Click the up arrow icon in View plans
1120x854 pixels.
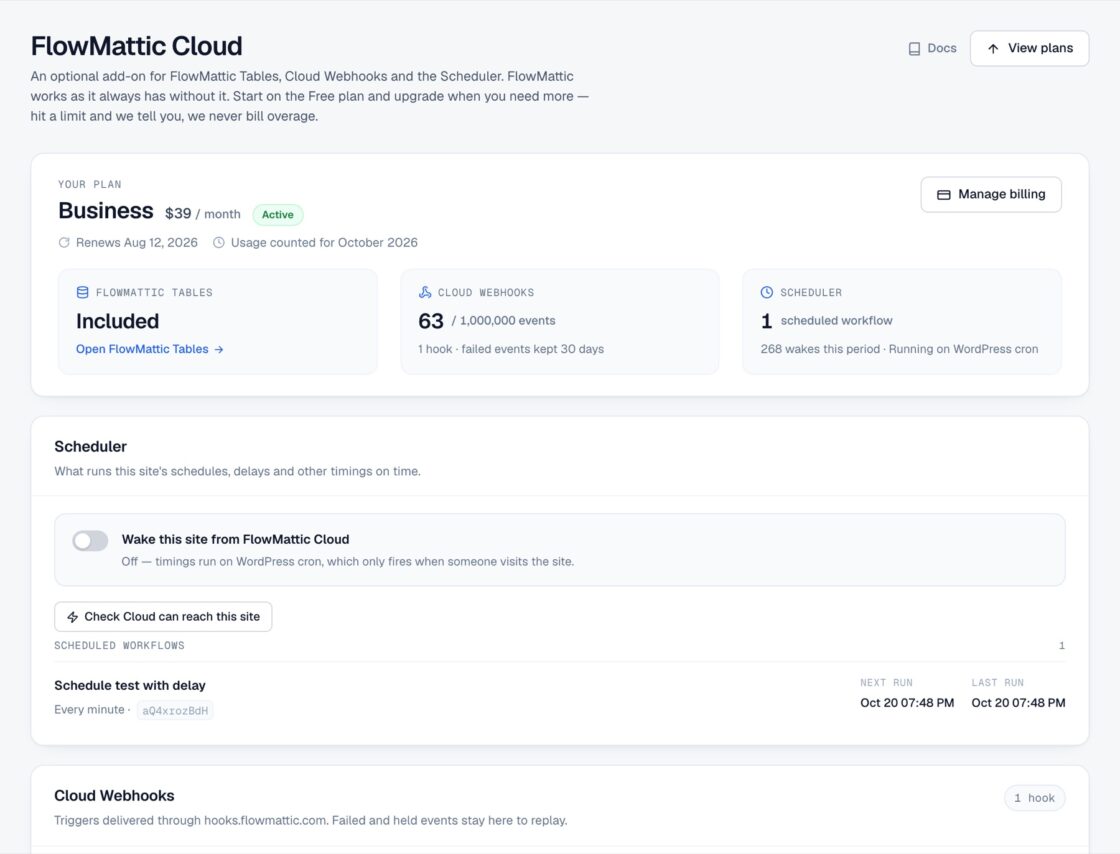(993, 49)
